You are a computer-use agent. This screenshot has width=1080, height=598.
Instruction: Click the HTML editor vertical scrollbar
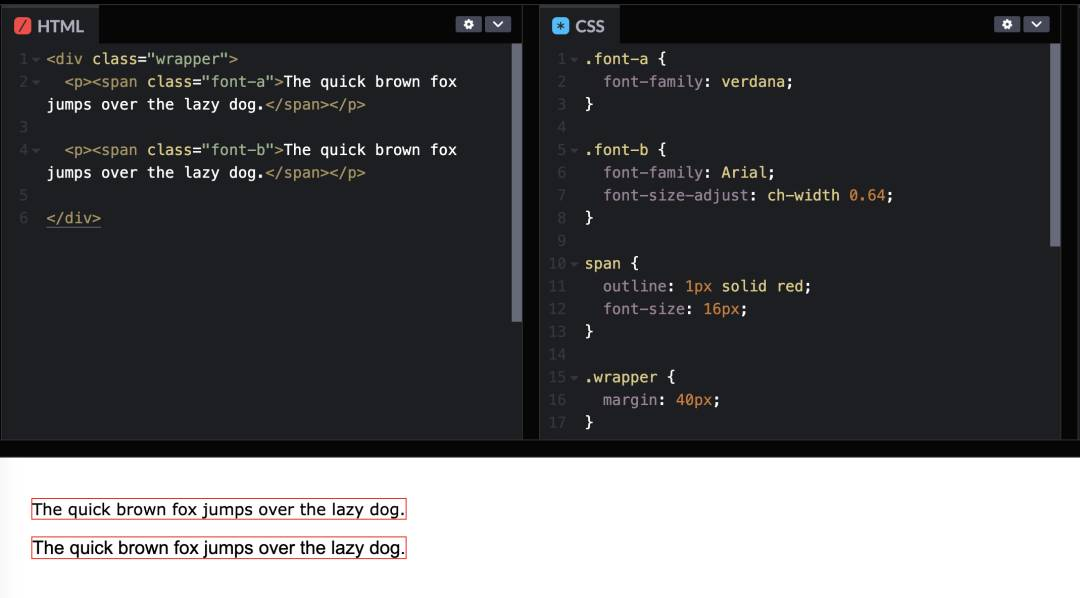coord(517,183)
